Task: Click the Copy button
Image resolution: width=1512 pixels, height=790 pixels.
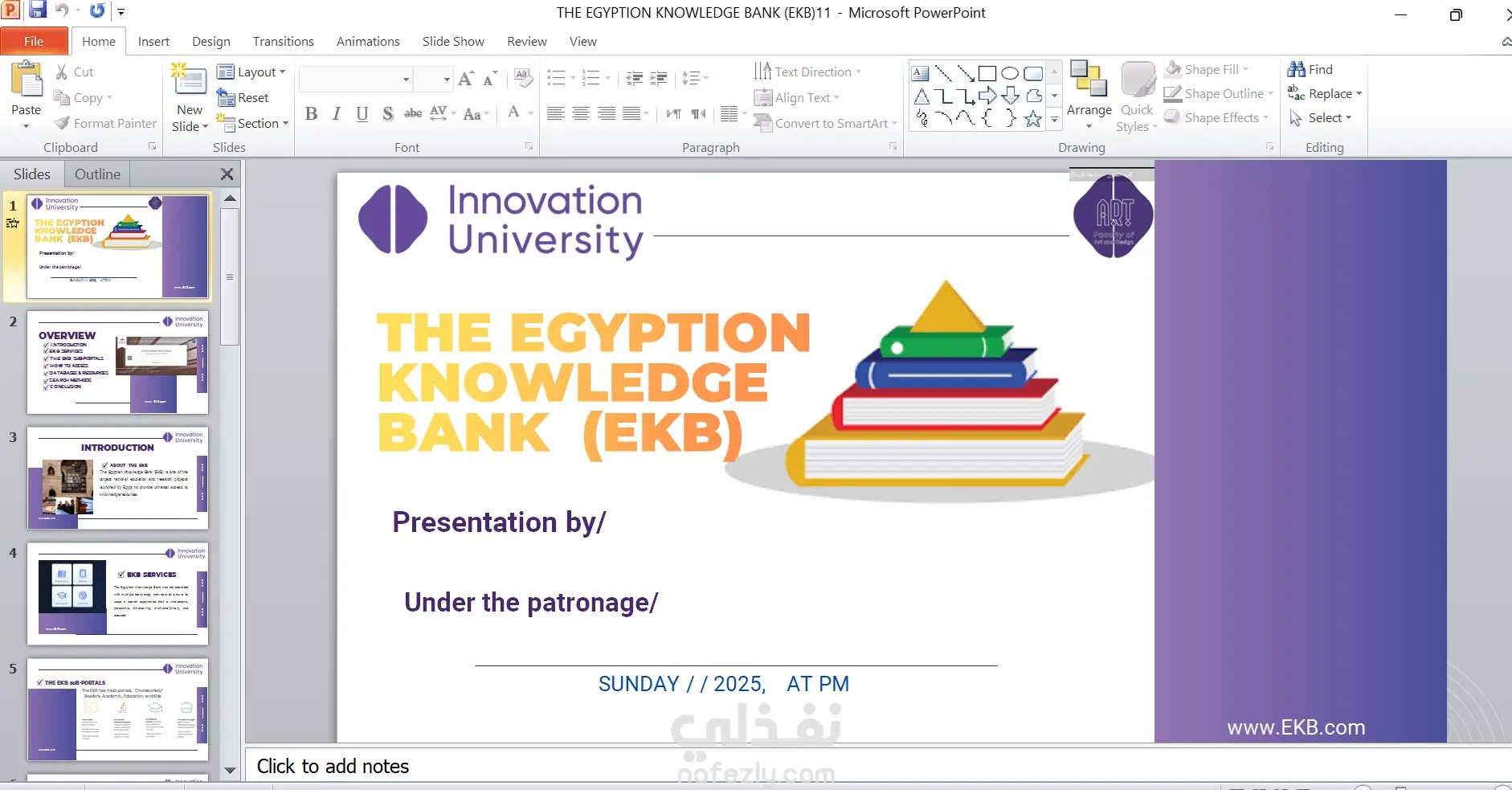Action: [83, 97]
